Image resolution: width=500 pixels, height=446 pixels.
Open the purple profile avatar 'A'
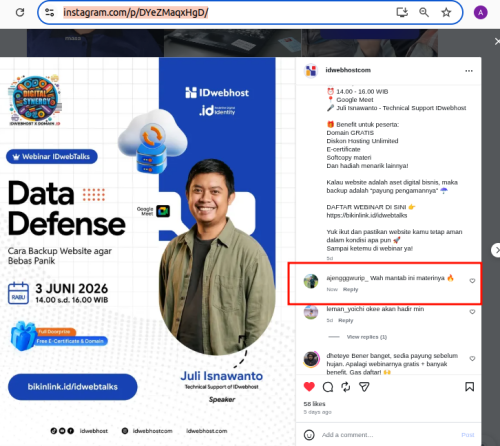click(x=480, y=13)
